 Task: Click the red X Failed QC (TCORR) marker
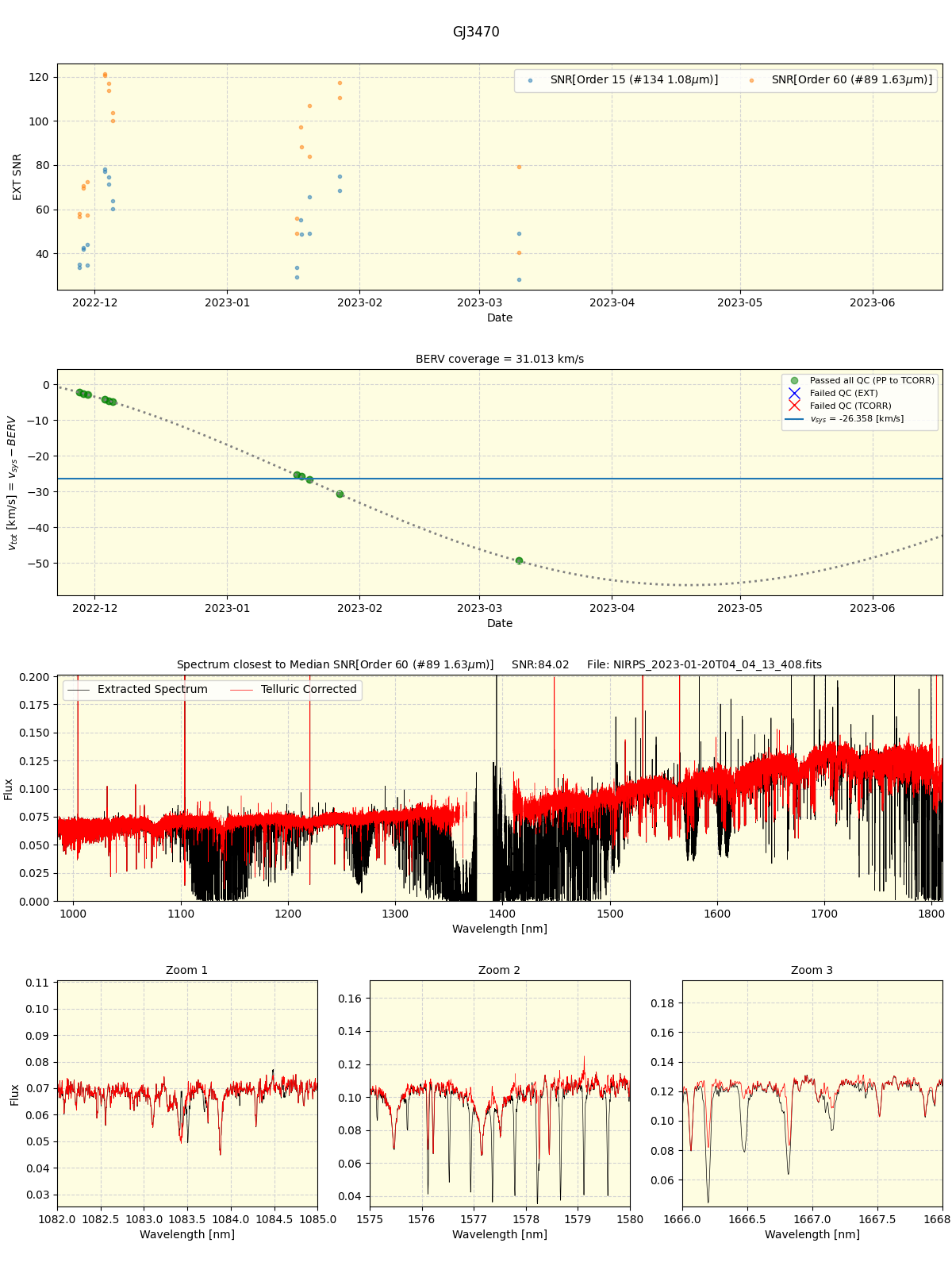(x=794, y=406)
